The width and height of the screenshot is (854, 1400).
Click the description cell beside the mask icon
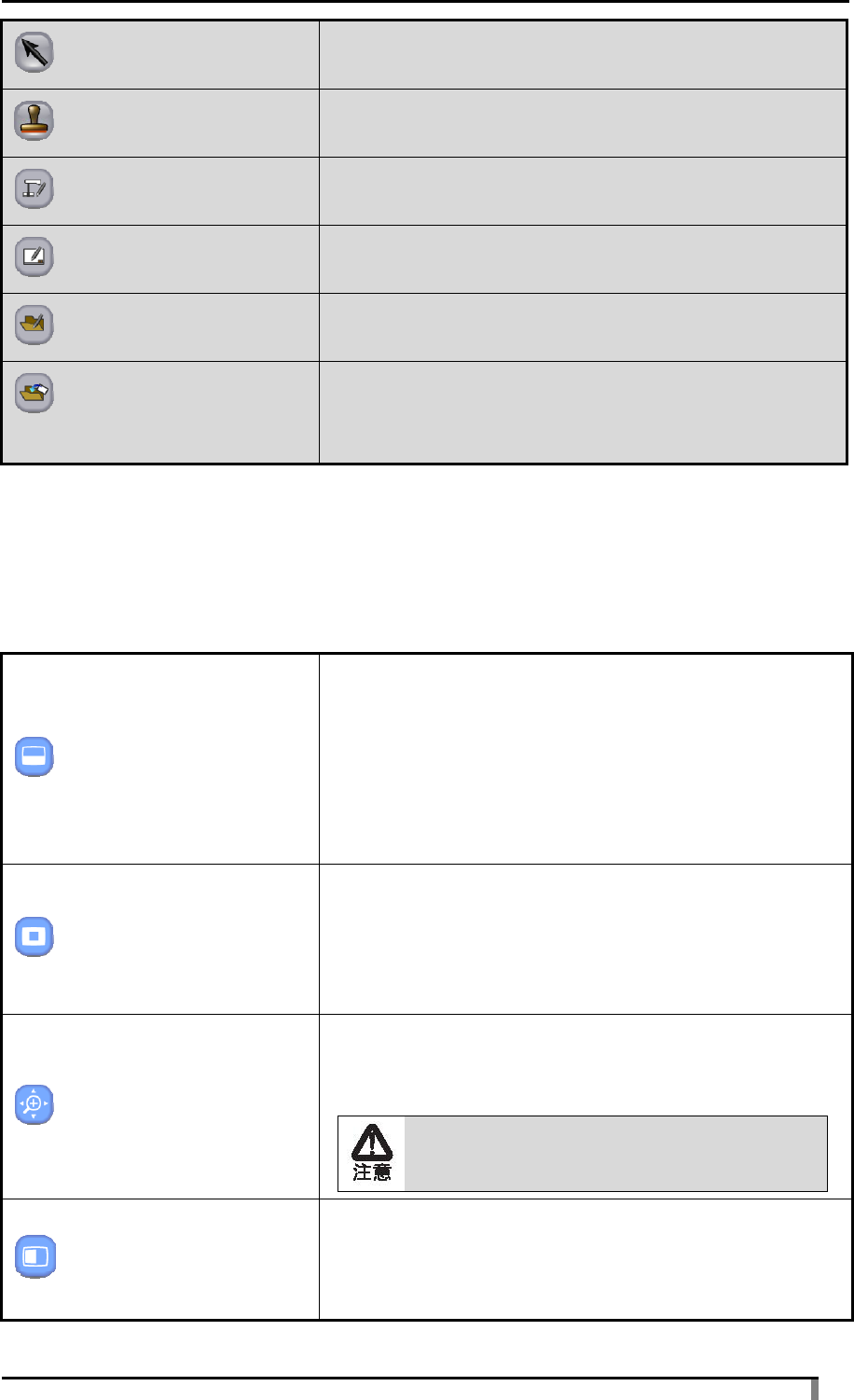click(x=585, y=758)
